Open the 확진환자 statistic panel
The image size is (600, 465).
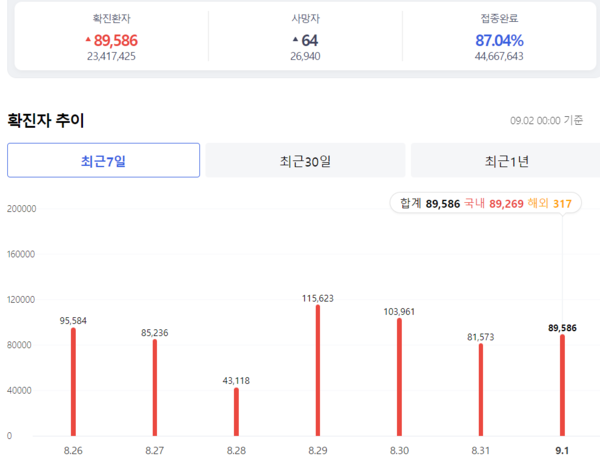point(111,38)
